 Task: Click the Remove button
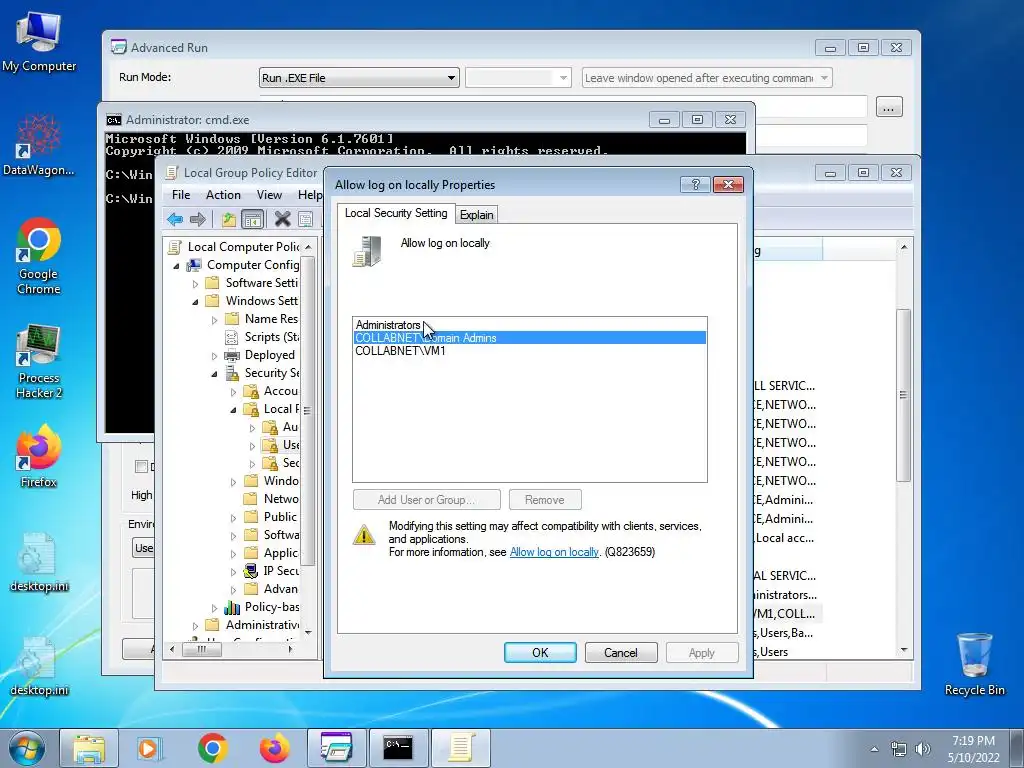[x=545, y=500]
